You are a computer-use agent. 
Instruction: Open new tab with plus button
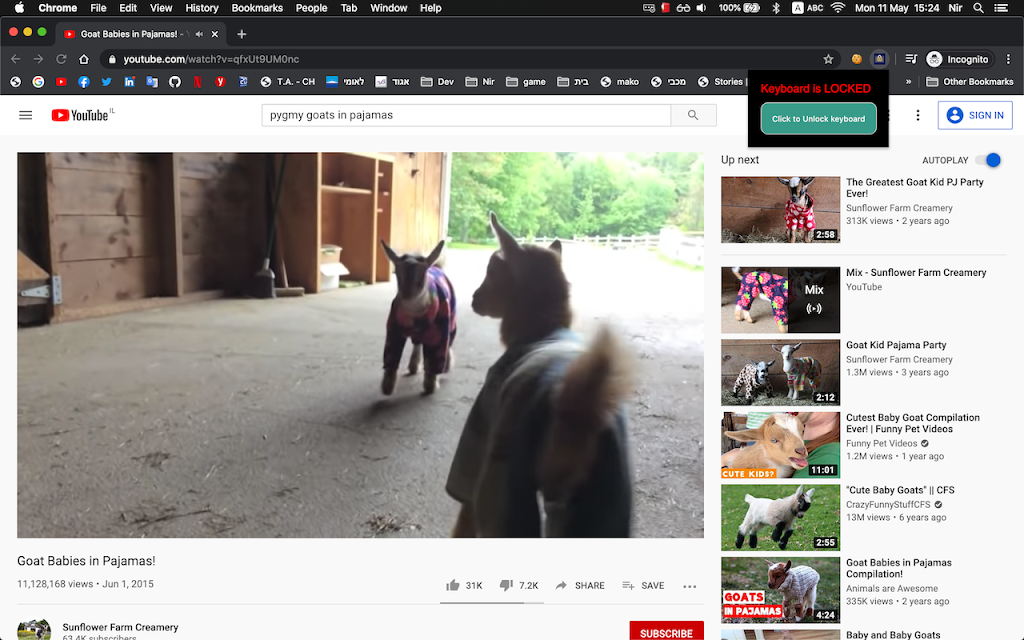(x=242, y=34)
